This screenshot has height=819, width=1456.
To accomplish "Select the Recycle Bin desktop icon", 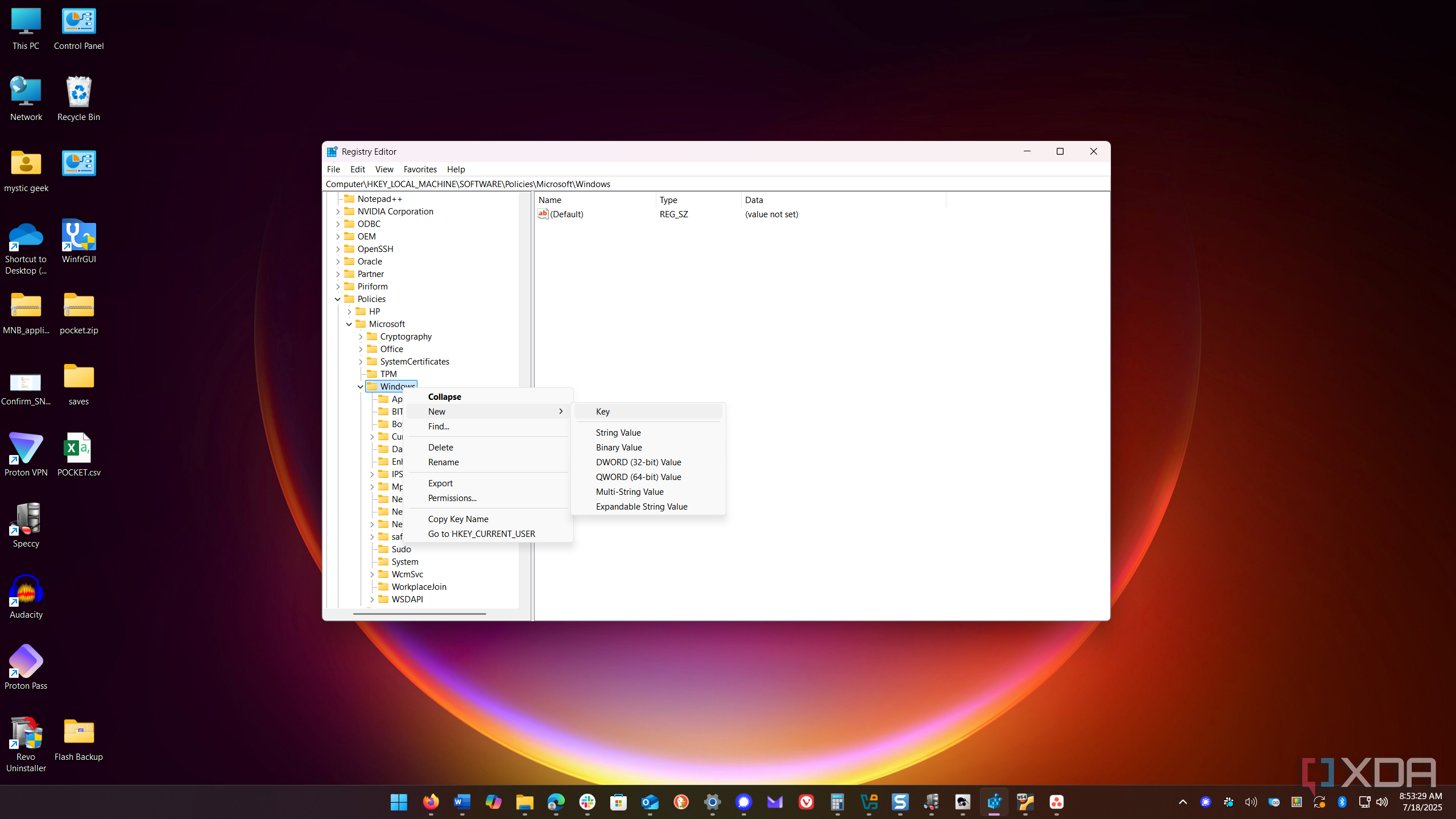I will pyautogui.click(x=78, y=99).
